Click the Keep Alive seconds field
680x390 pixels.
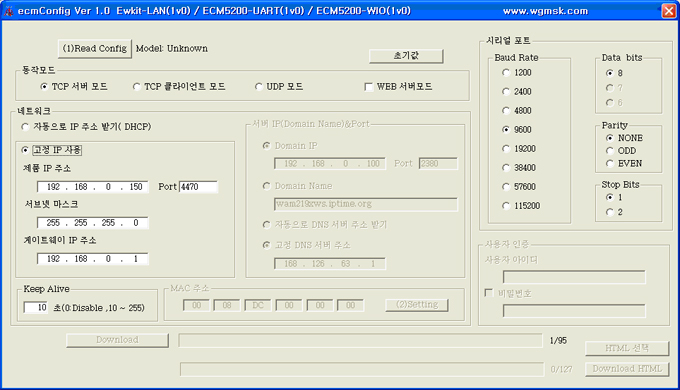(x=35, y=308)
